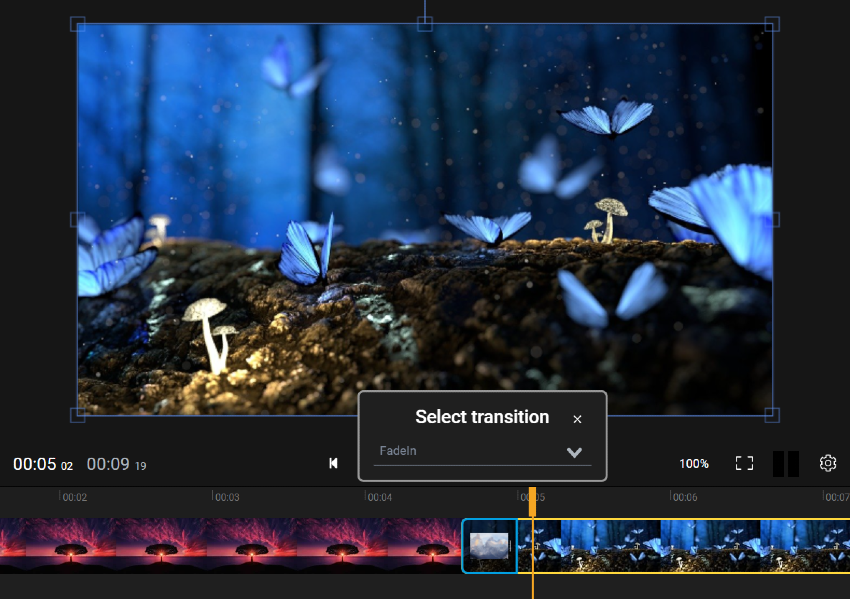Click the current time 00:05 display
The height and width of the screenshot is (599, 850).
click(42, 464)
